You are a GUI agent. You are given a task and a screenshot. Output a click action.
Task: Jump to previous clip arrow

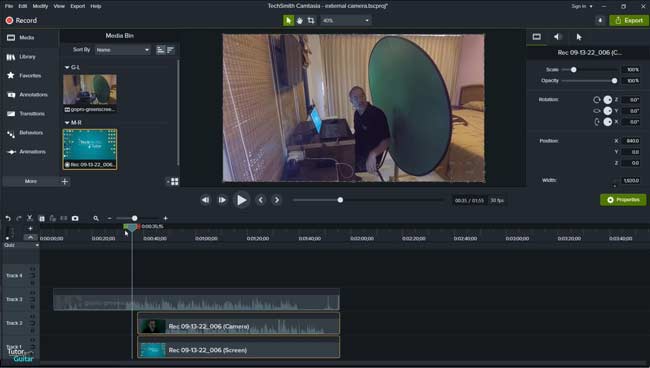point(260,200)
